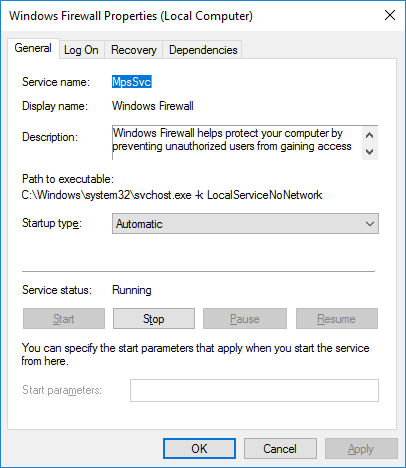Click the Startup type dropdown arrow
This screenshot has height=468, width=406.
tap(370, 224)
